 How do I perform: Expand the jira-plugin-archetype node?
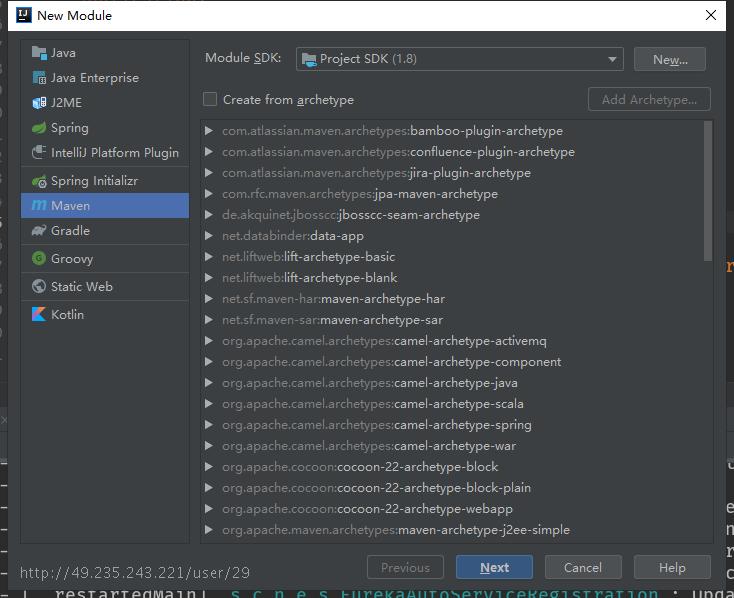(209, 173)
